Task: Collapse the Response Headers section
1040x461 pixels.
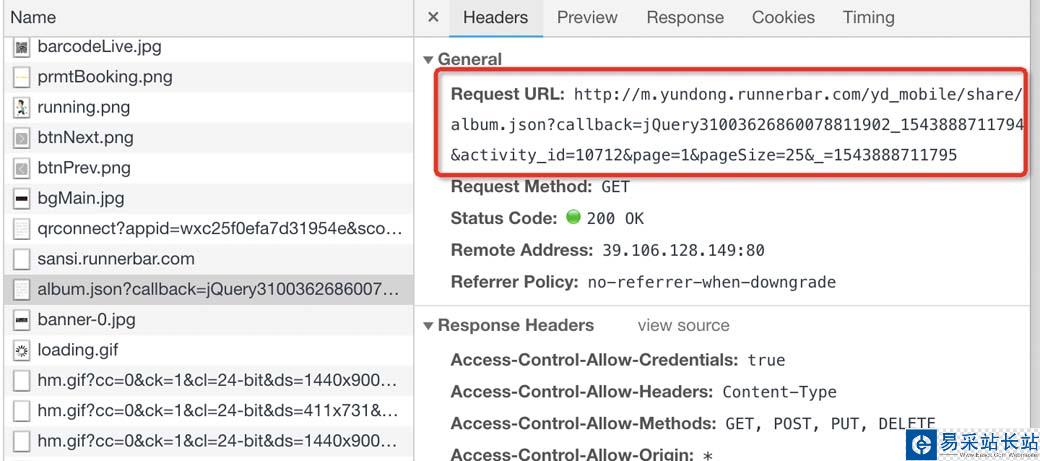Action: click(x=428, y=326)
